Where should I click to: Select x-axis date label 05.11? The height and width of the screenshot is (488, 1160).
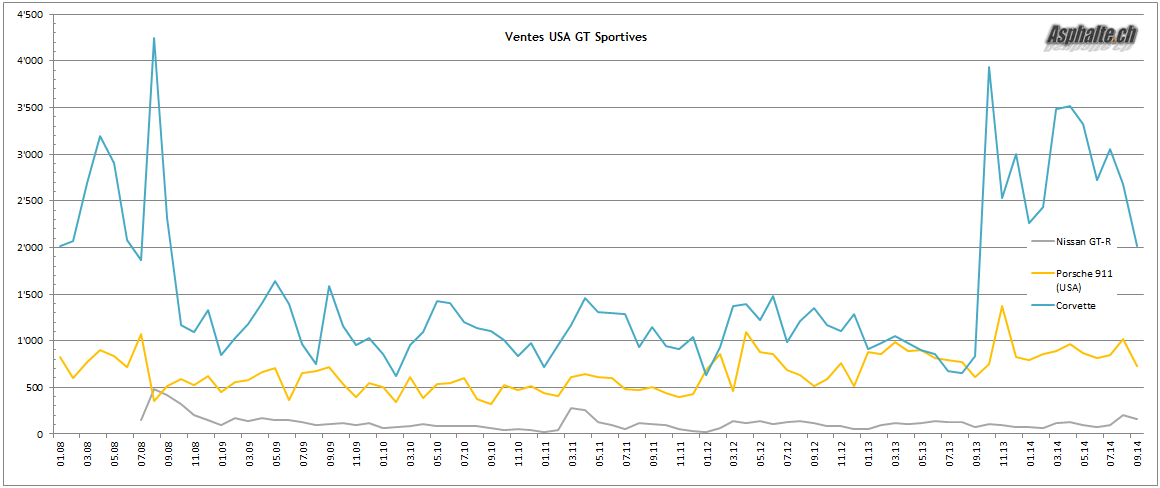click(599, 453)
